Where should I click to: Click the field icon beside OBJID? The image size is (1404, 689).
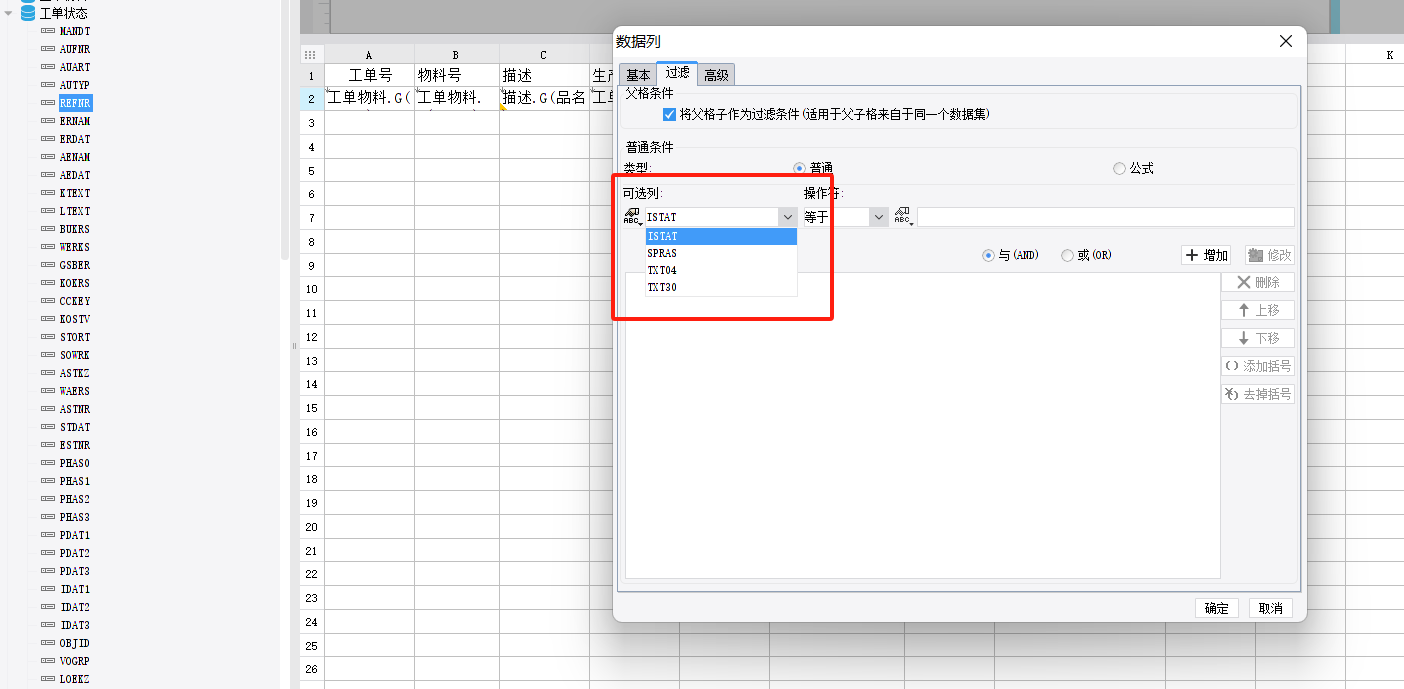click(x=48, y=643)
